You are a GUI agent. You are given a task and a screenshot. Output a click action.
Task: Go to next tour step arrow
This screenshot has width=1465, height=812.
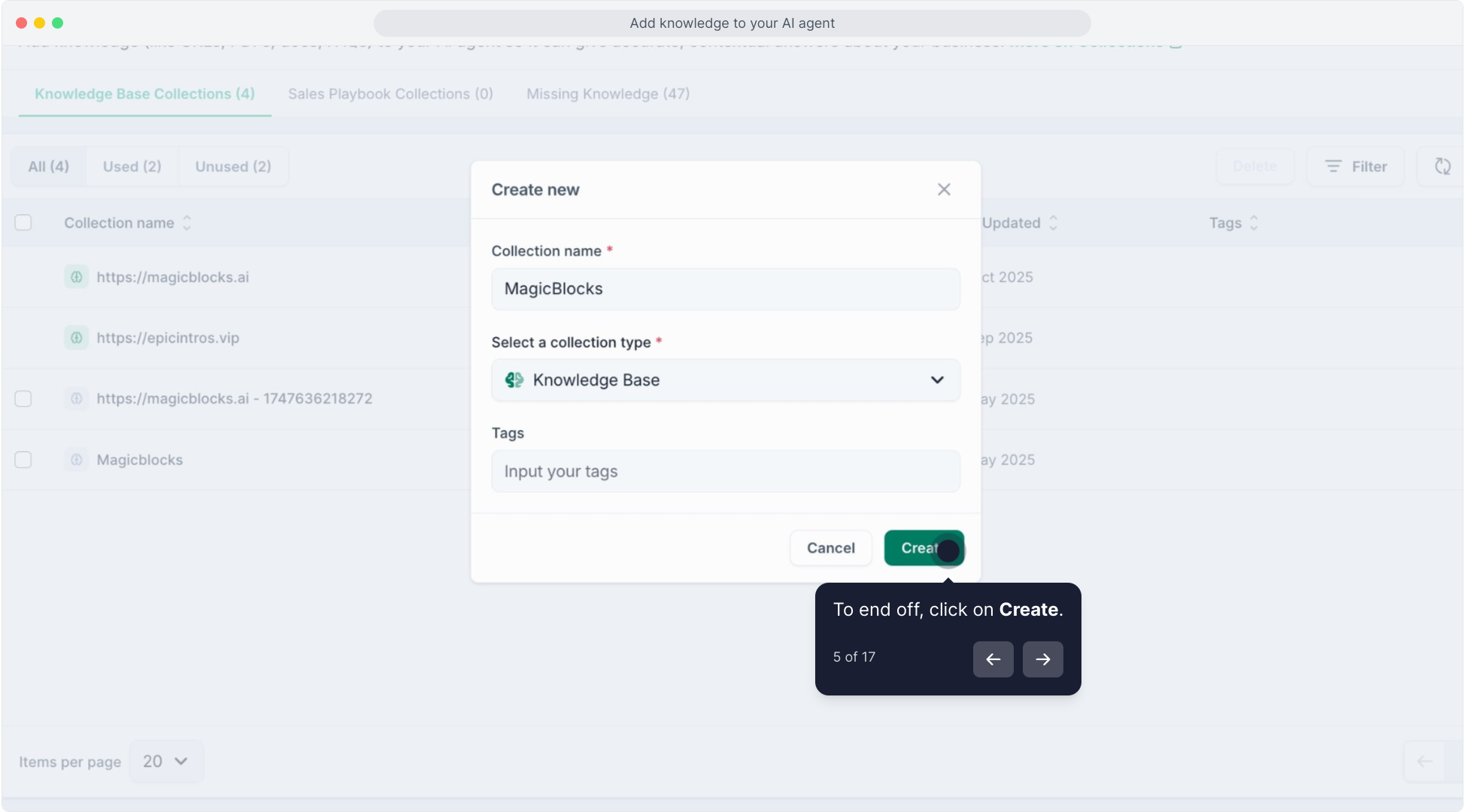(1042, 659)
